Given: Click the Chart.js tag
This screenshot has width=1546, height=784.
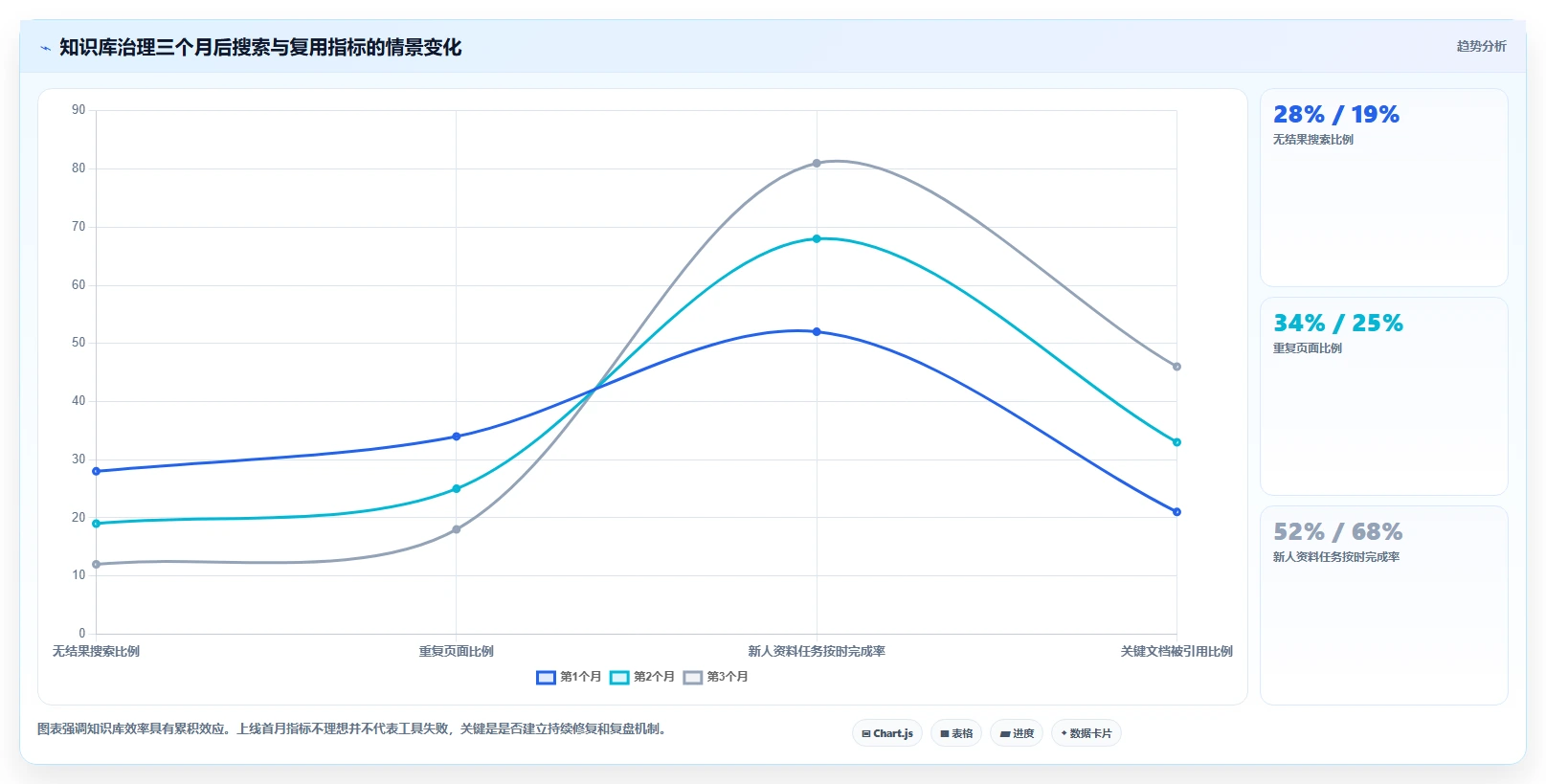Looking at the screenshot, I should click(887, 733).
